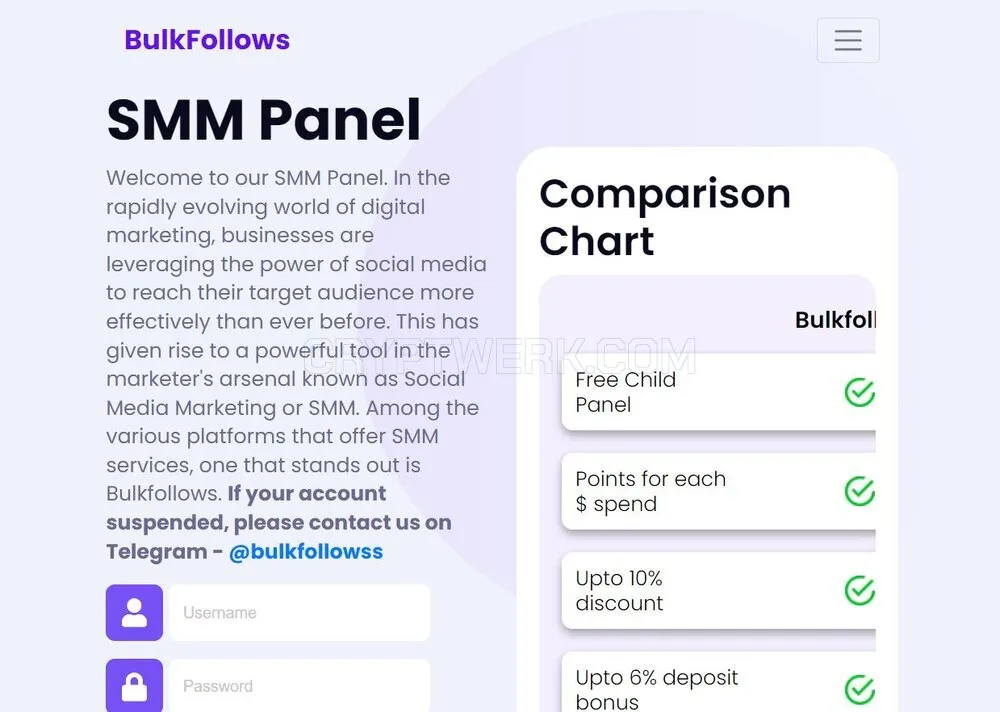Click the checkmark beside Upto 10% discount

pos(860,590)
